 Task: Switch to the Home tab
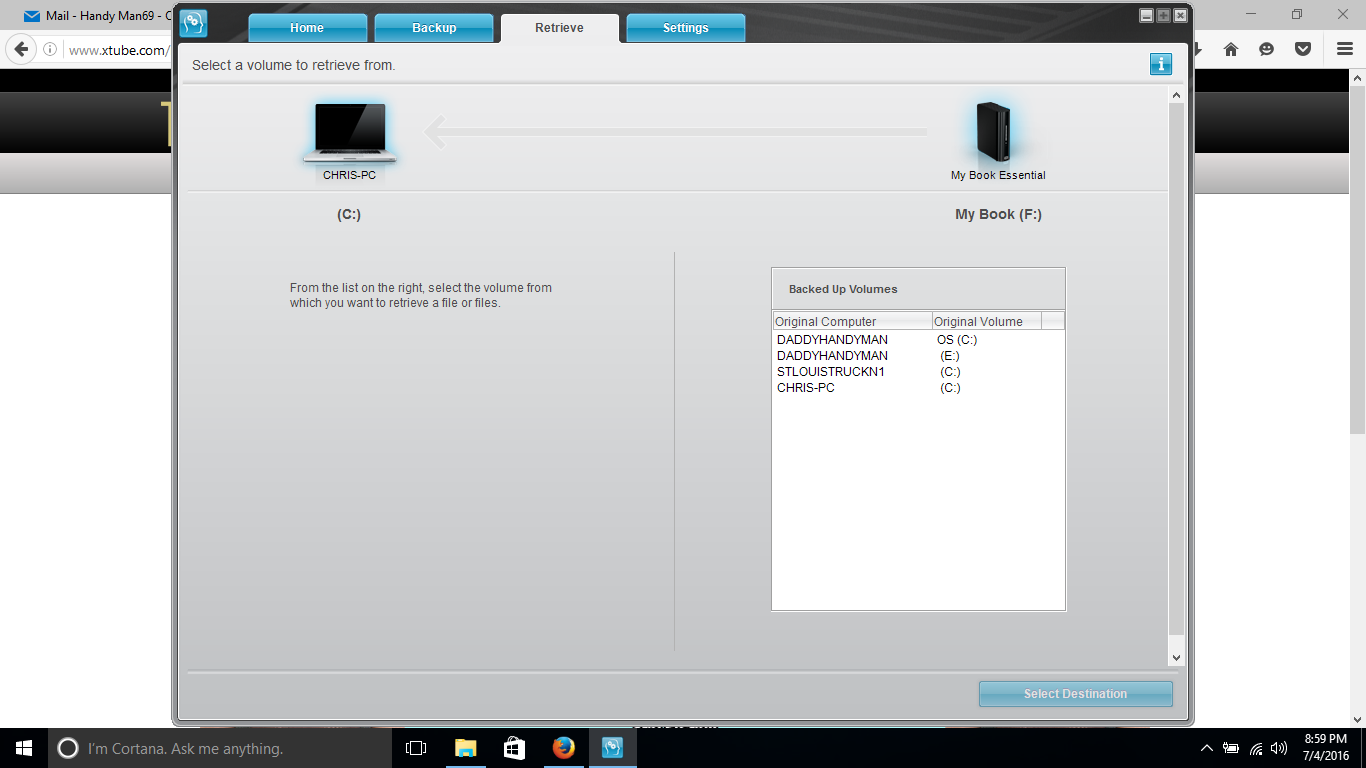(x=307, y=28)
